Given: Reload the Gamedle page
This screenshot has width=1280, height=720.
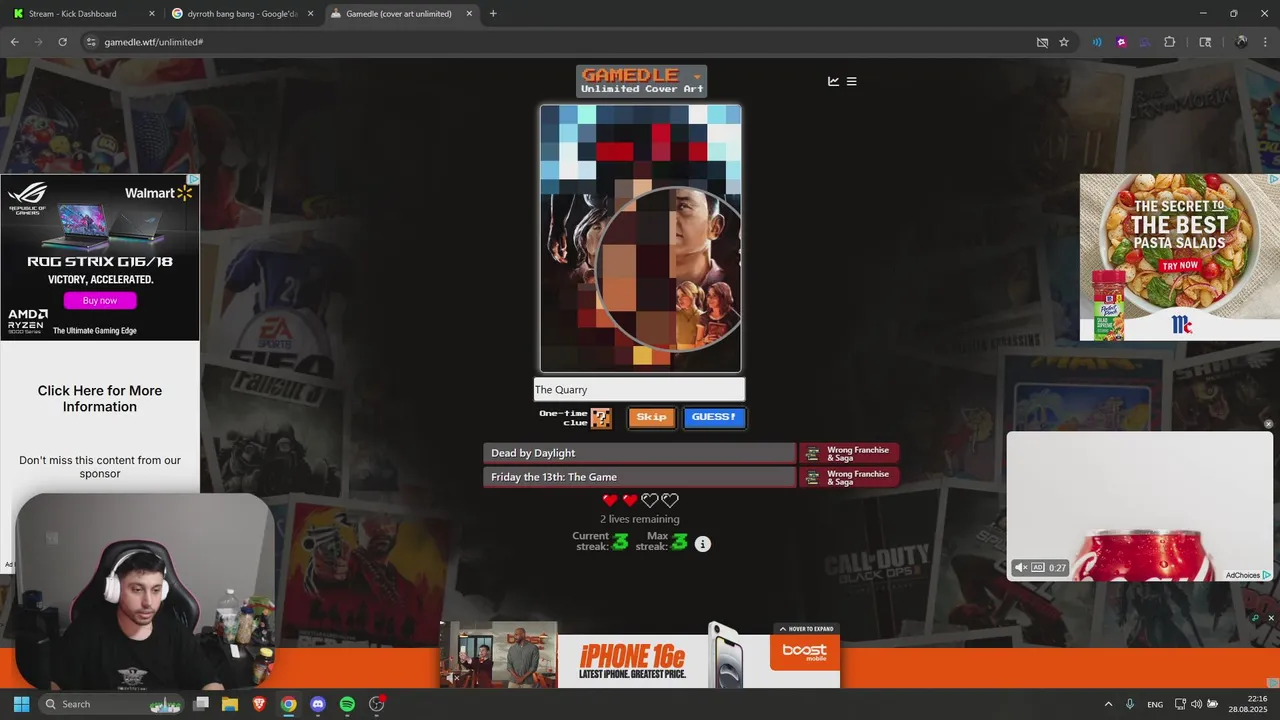Looking at the screenshot, I should [62, 42].
